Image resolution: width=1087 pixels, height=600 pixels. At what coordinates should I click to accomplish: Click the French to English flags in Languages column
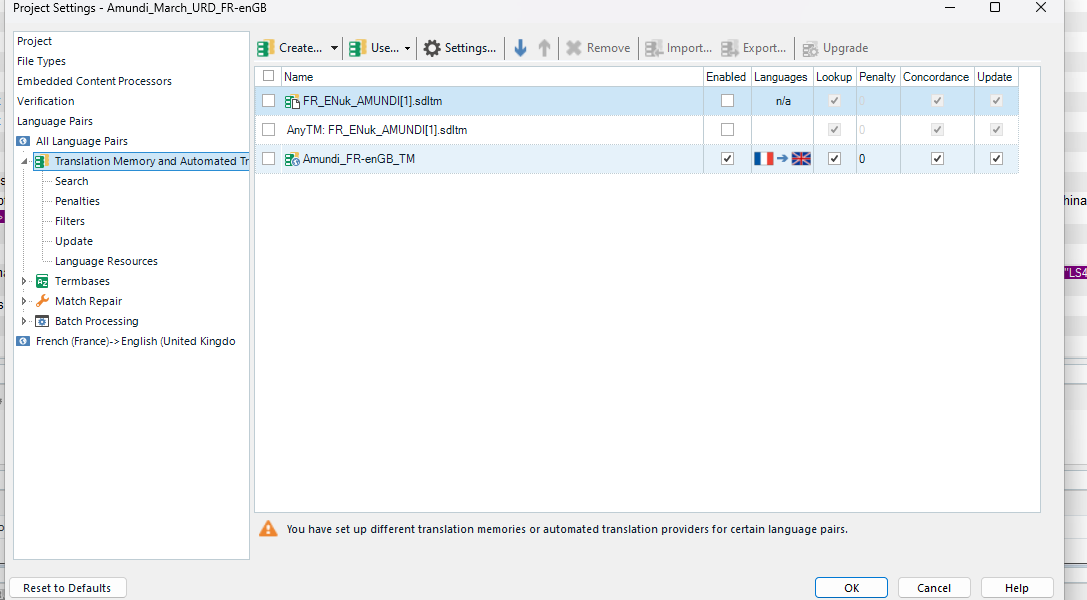pos(783,159)
